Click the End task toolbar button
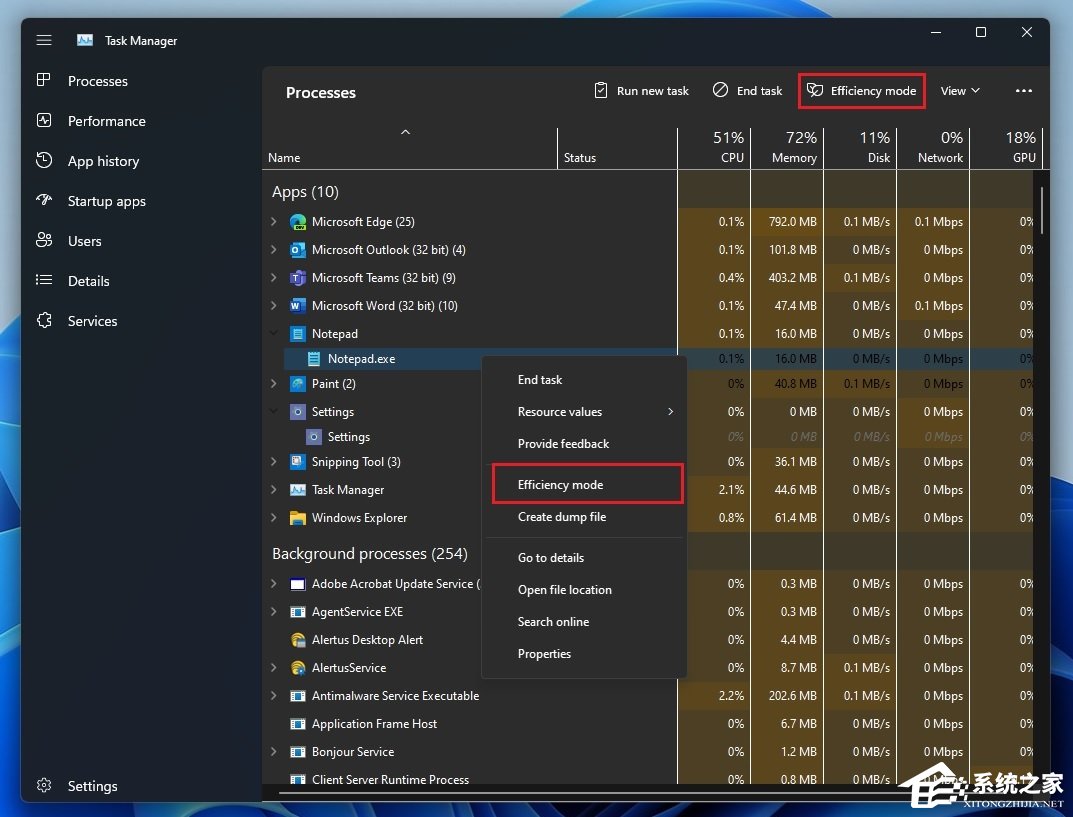1073x817 pixels. coord(747,91)
